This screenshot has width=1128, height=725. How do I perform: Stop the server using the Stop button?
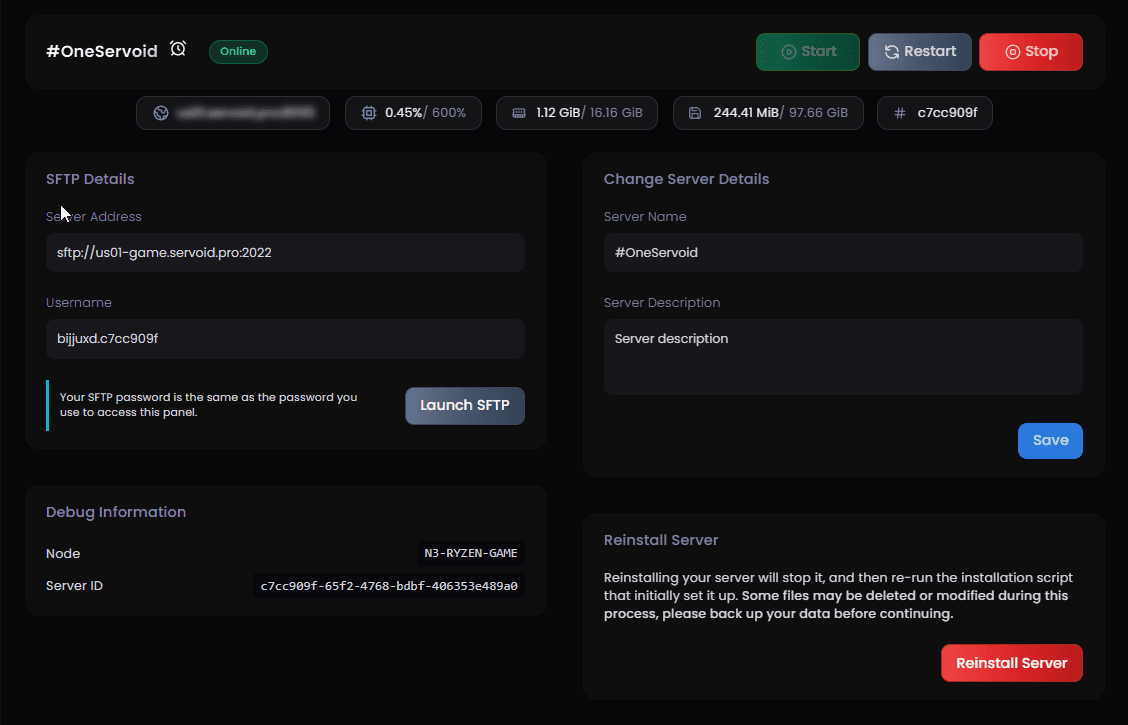[x=1030, y=52]
